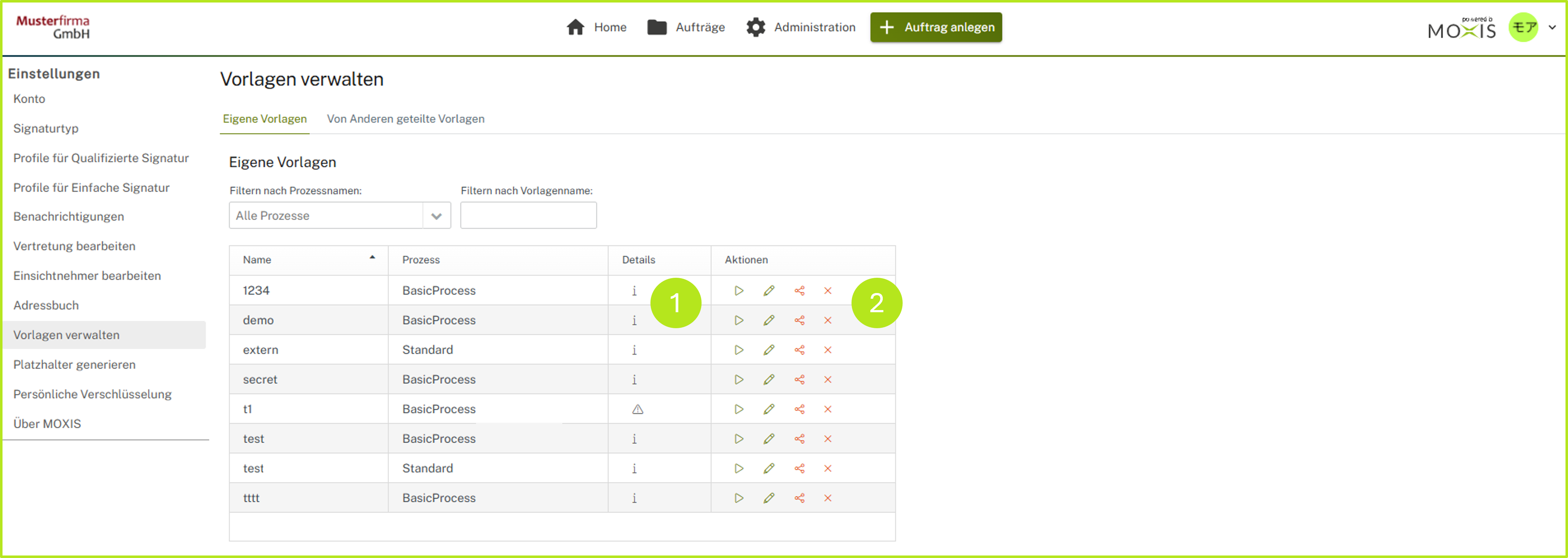Go to the Aufträge section
The height and width of the screenshot is (558, 1568).
pyautogui.click(x=687, y=27)
